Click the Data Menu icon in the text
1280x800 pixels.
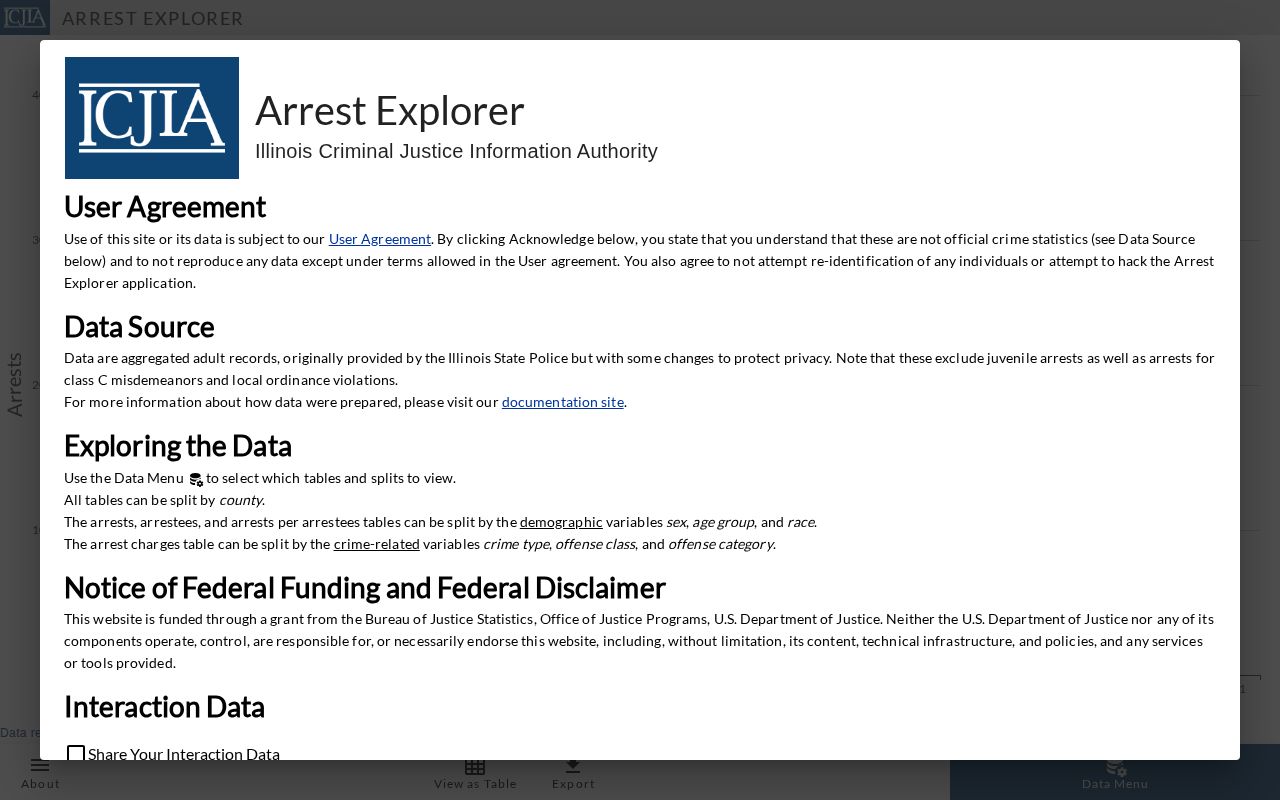[196, 479]
